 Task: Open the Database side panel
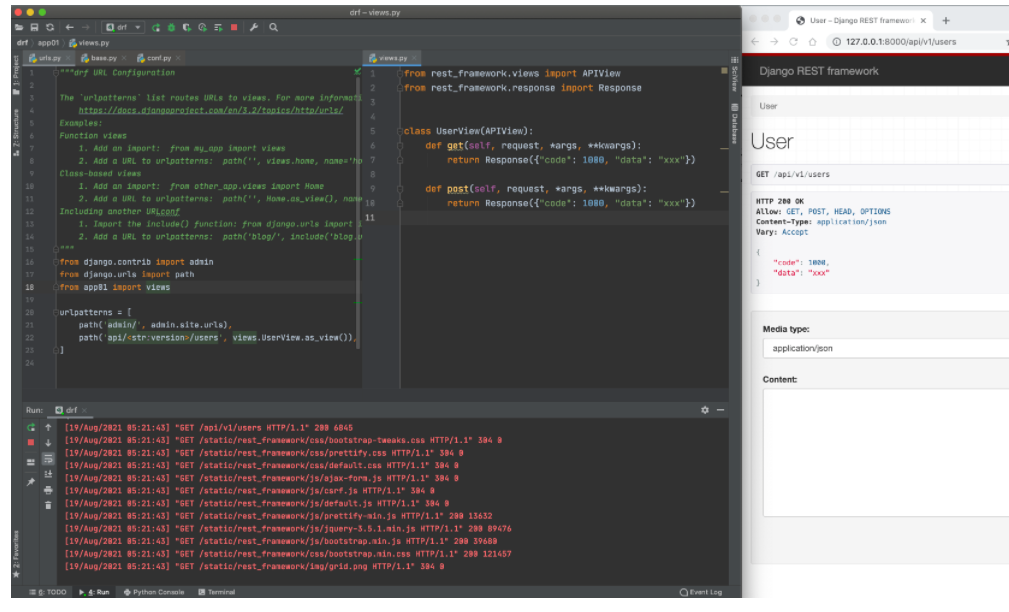point(734,124)
